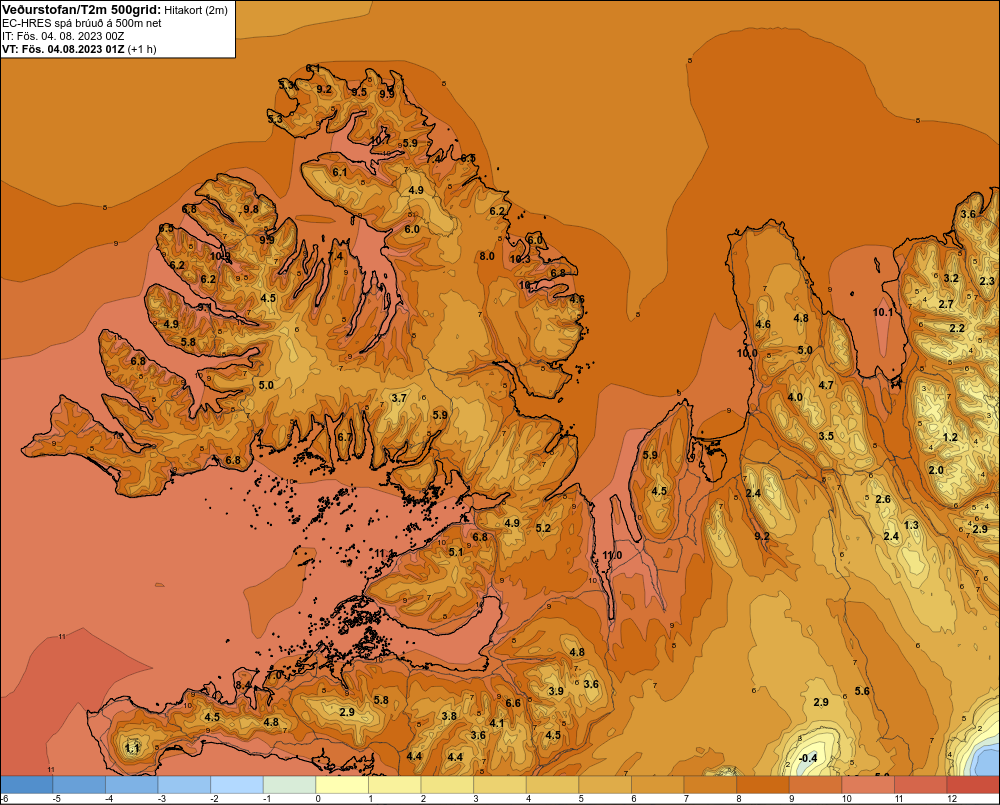Click the legend swatch between 0 and 1
The width and height of the screenshot is (1000, 805).
342,785
